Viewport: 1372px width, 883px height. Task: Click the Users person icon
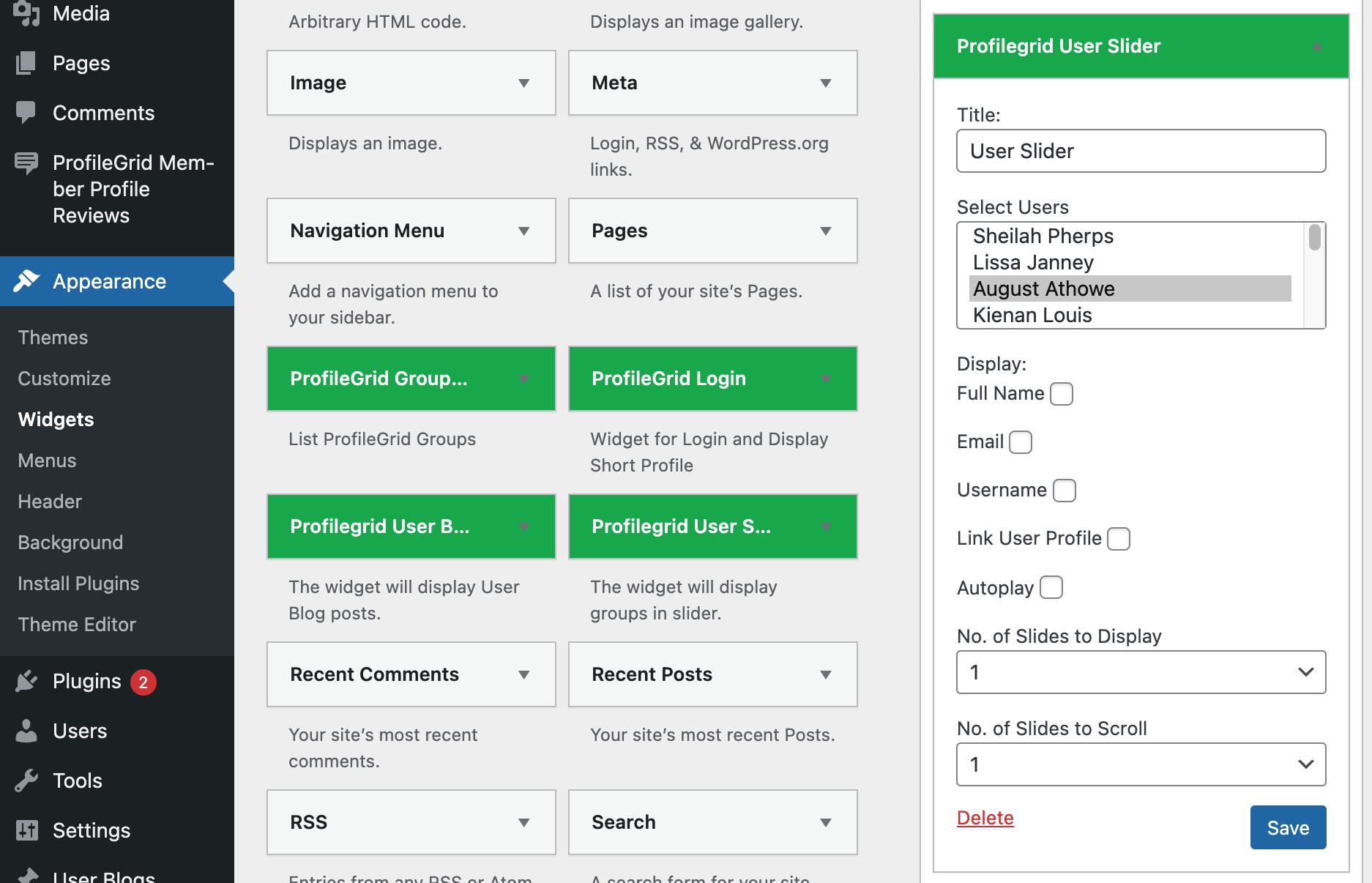[x=26, y=731]
